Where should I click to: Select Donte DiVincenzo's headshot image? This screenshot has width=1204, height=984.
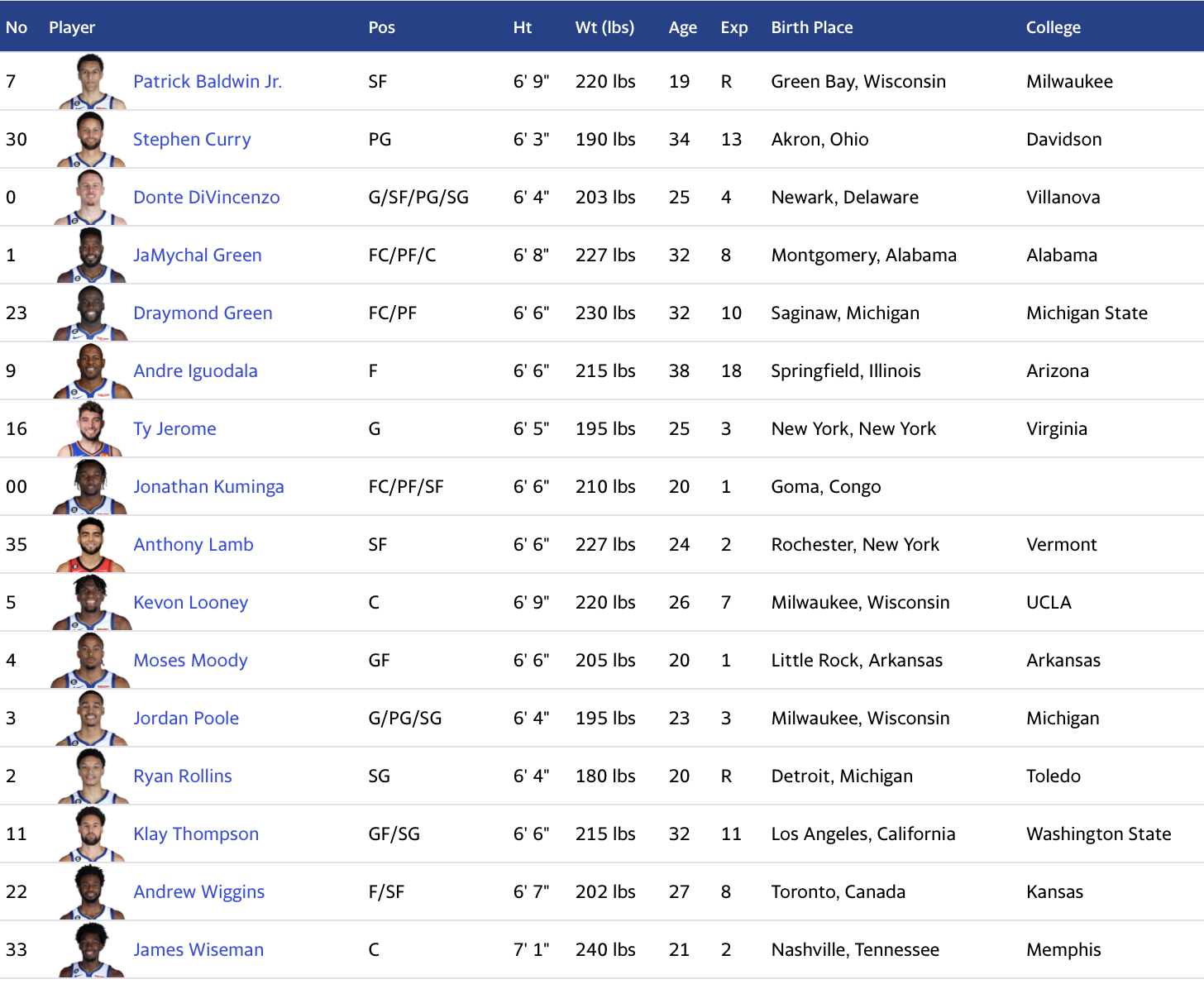(x=92, y=197)
